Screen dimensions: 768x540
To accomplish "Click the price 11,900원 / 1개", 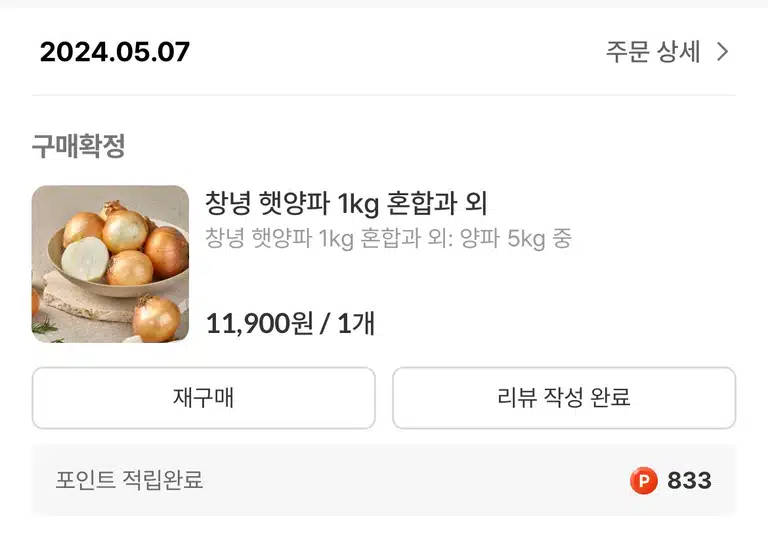I will [x=290, y=323].
